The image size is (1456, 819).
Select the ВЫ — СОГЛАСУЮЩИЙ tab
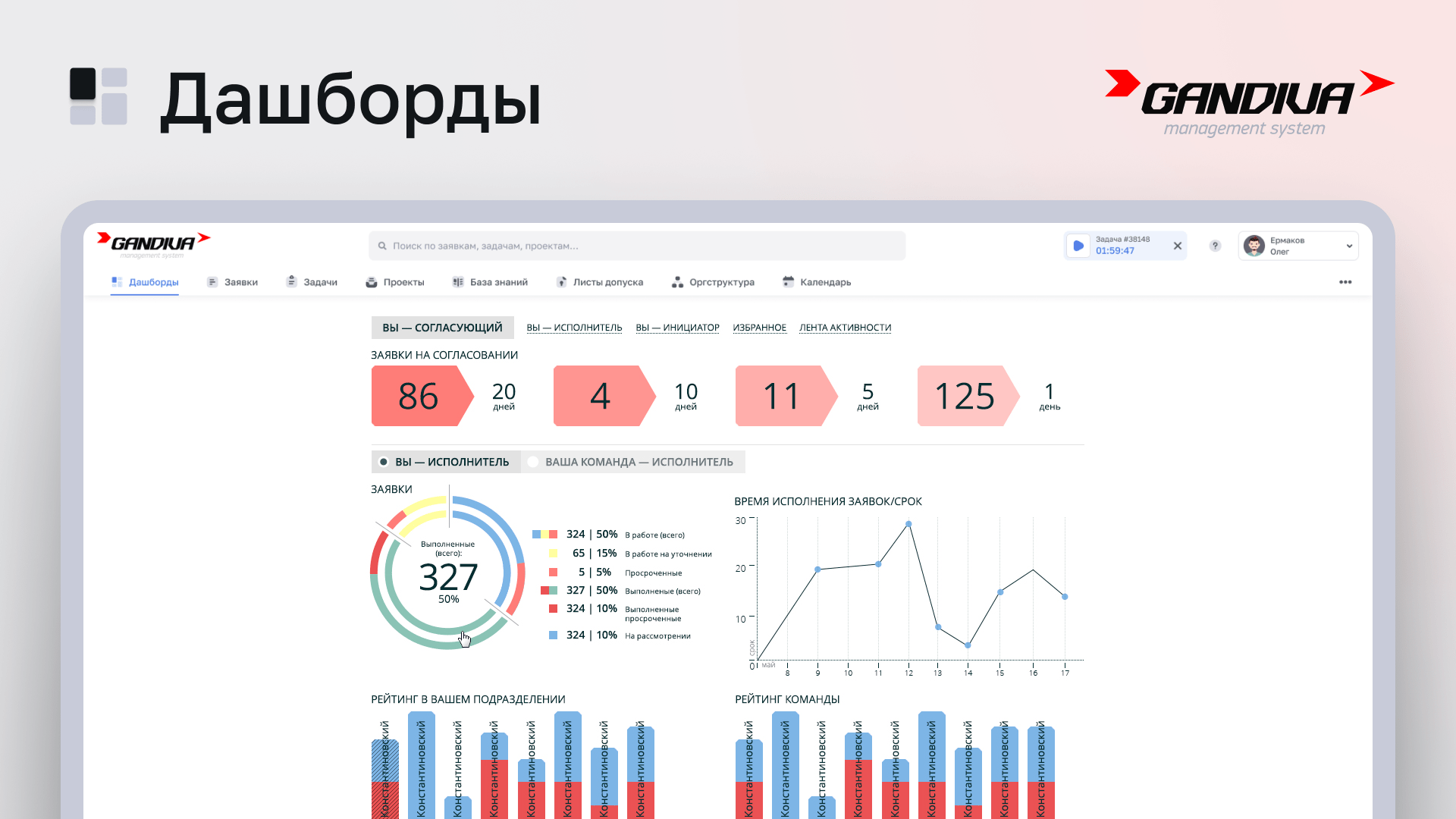pyautogui.click(x=442, y=328)
